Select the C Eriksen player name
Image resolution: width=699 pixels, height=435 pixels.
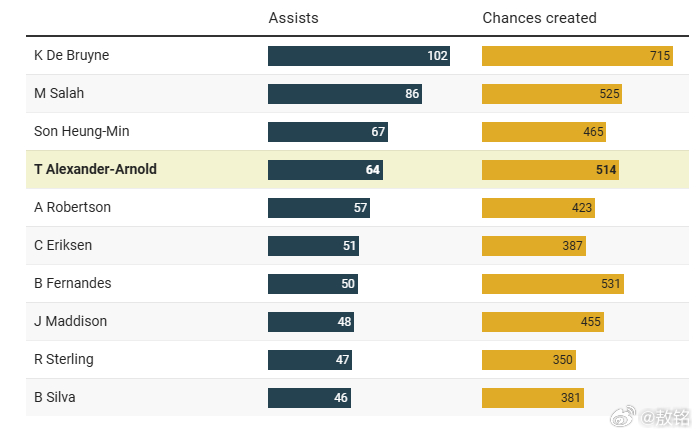63,245
